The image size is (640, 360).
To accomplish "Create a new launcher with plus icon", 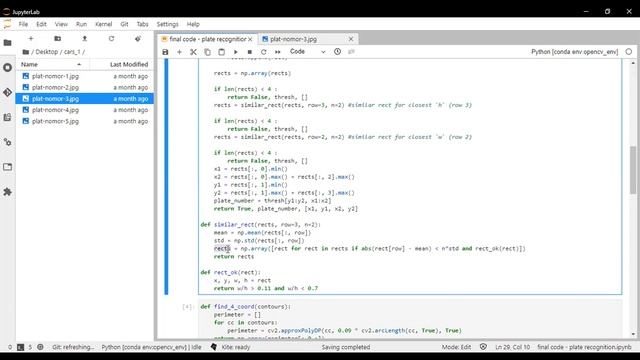I will point(31,38).
